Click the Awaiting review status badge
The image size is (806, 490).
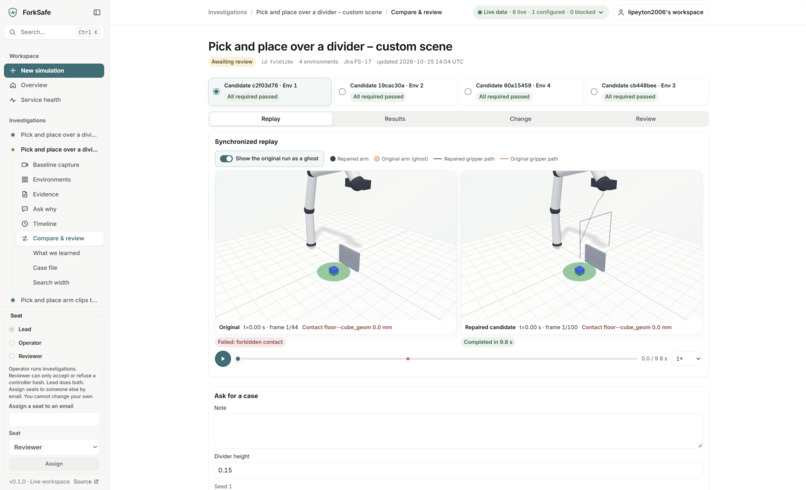232,62
